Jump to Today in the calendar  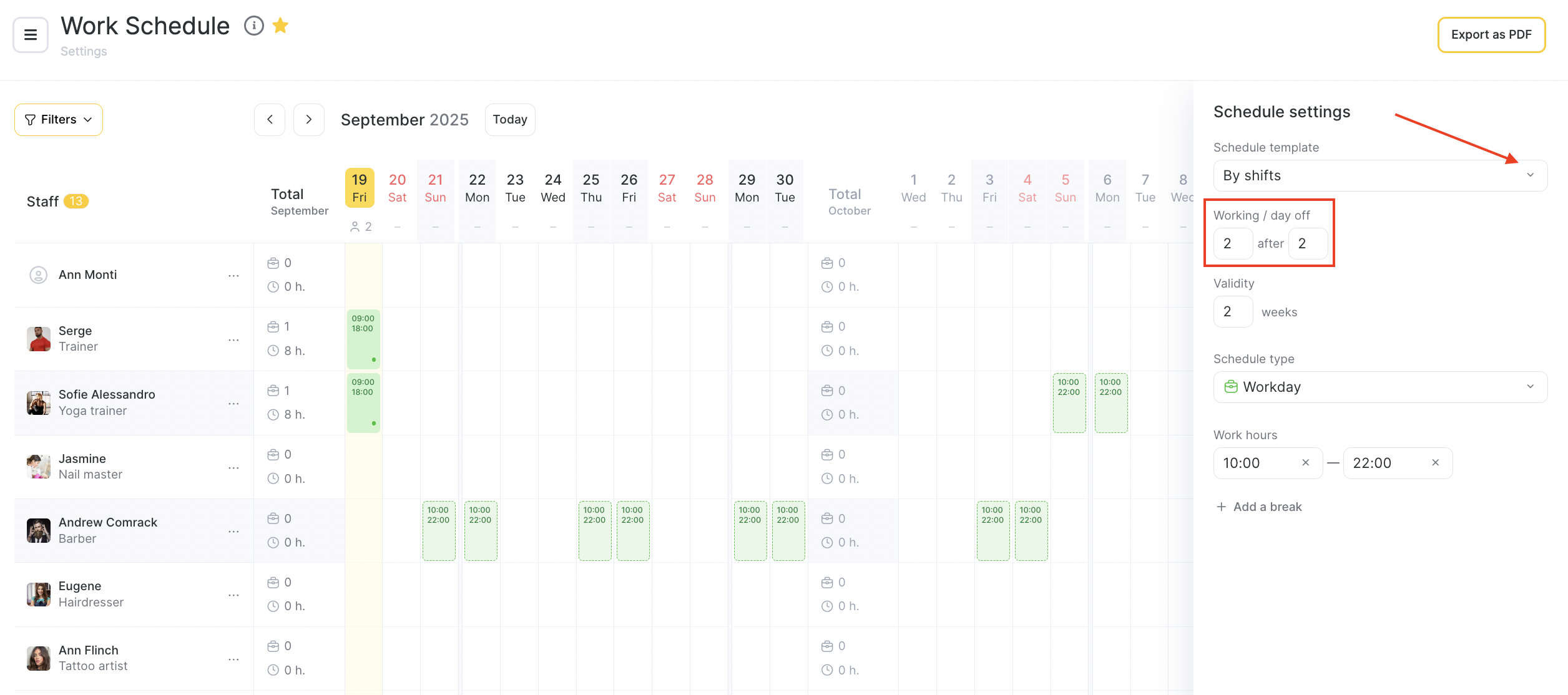[509, 119]
